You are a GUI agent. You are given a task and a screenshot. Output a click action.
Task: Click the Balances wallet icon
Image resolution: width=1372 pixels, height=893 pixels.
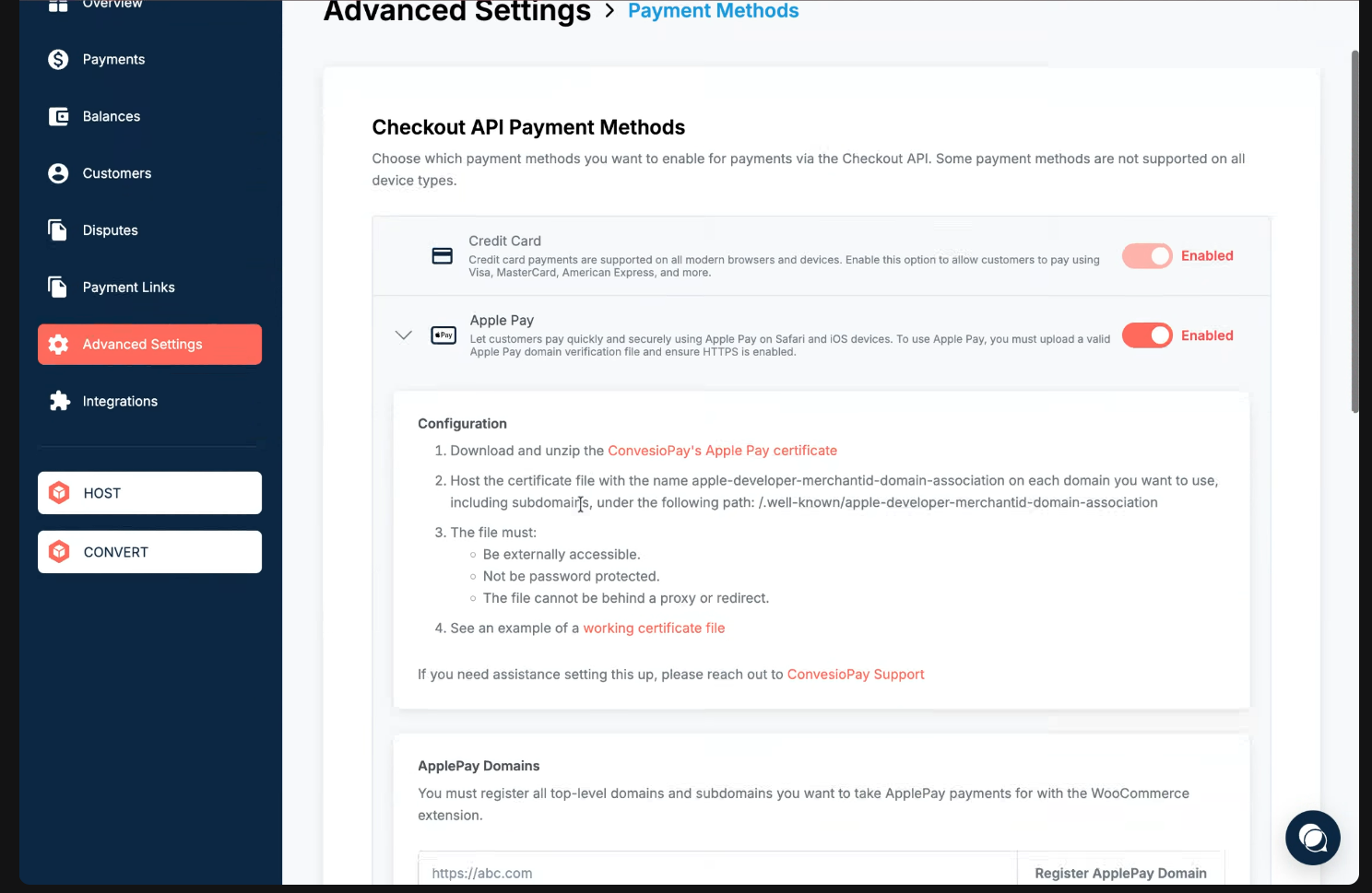click(x=58, y=117)
